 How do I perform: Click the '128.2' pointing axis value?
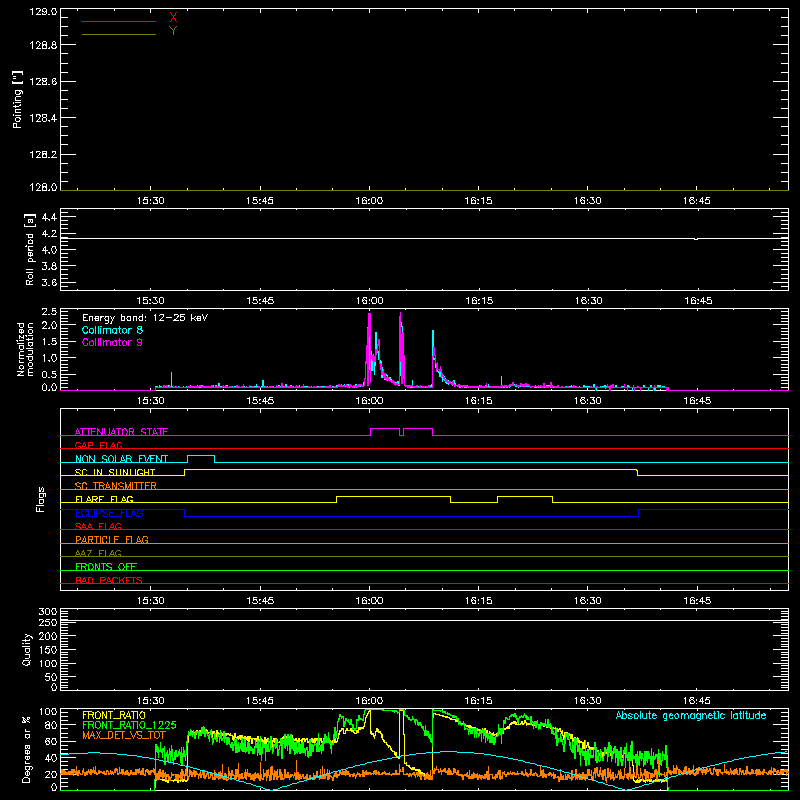(x=43, y=155)
